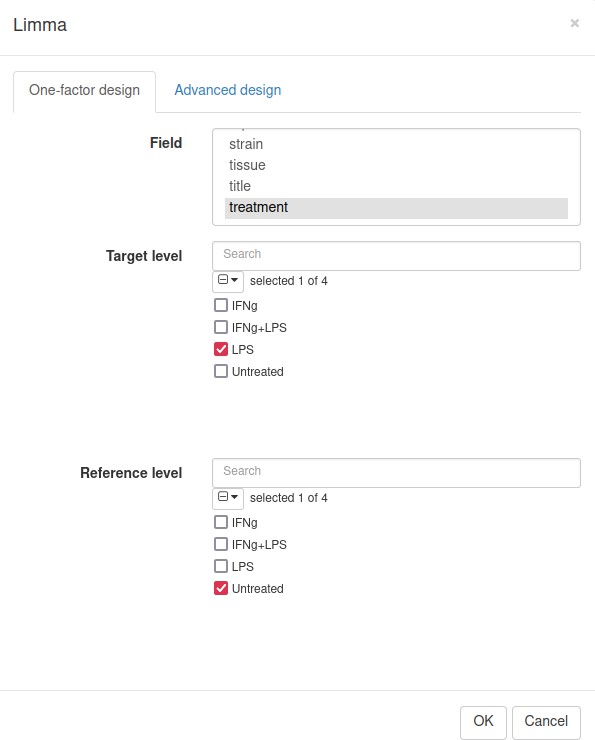Open Reference level selection dropdown arrow
This screenshot has width=595, height=740.
[228, 498]
